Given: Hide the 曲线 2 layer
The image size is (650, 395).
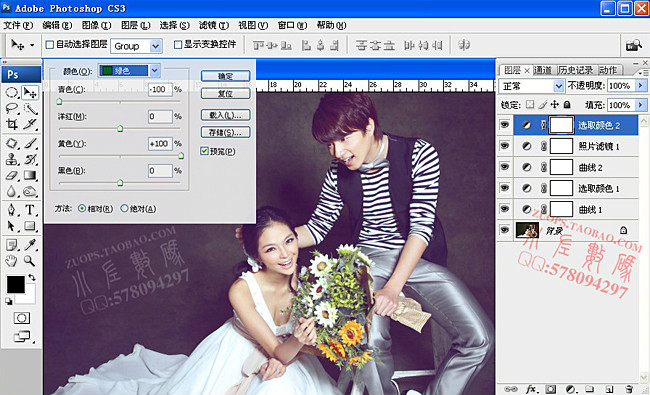Looking at the screenshot, I should pyautogui.click(x=504, y=167).
